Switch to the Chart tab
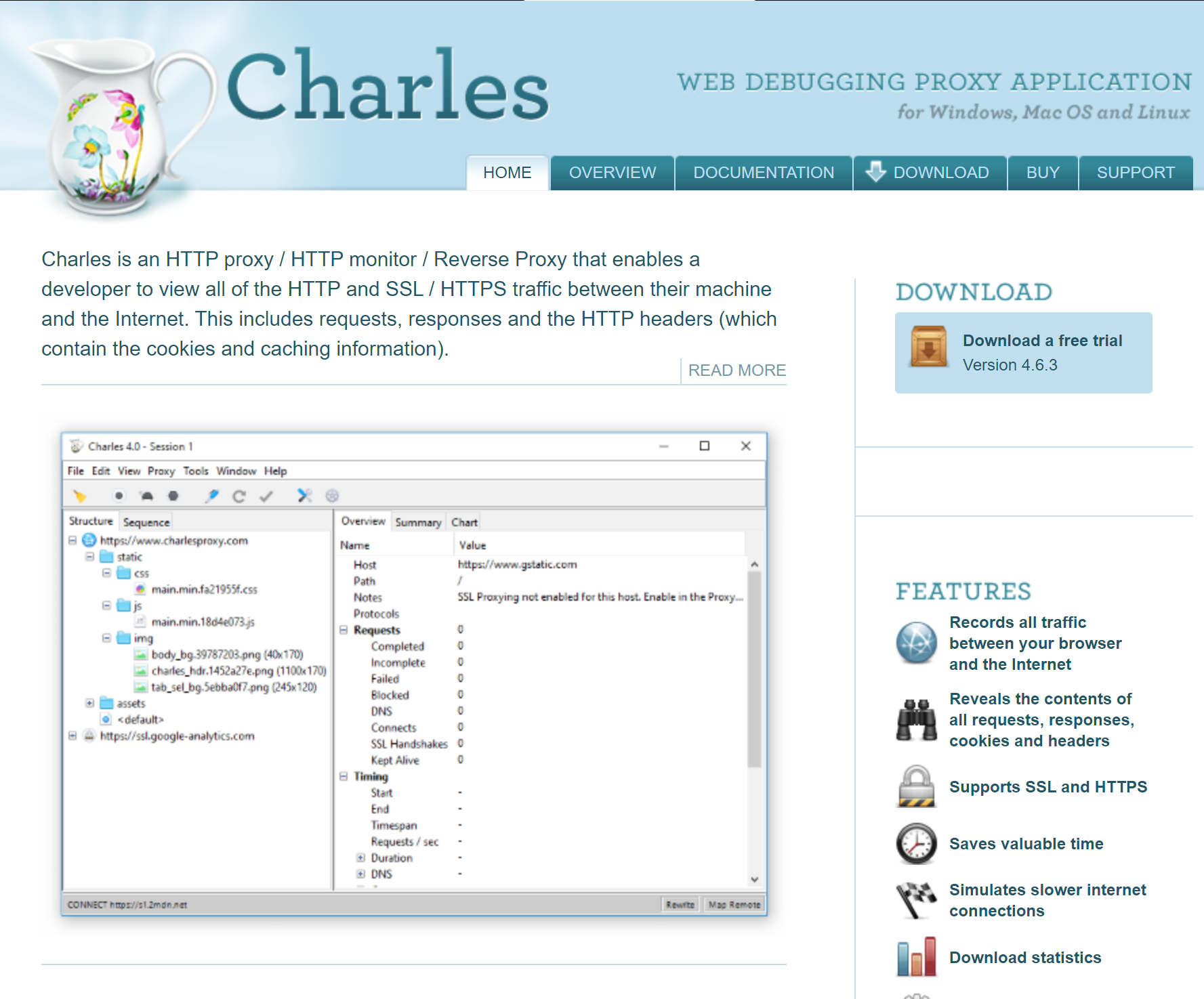1204x999 pixels. coord(465,522)
